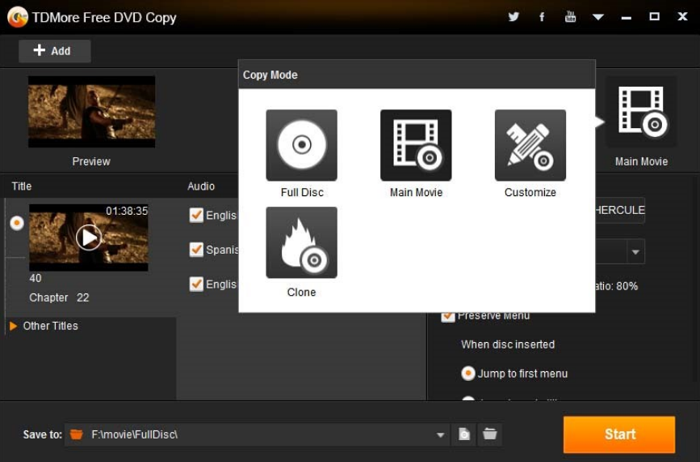
Task: Uncheck the first English audio track
Action: [197, 216]
